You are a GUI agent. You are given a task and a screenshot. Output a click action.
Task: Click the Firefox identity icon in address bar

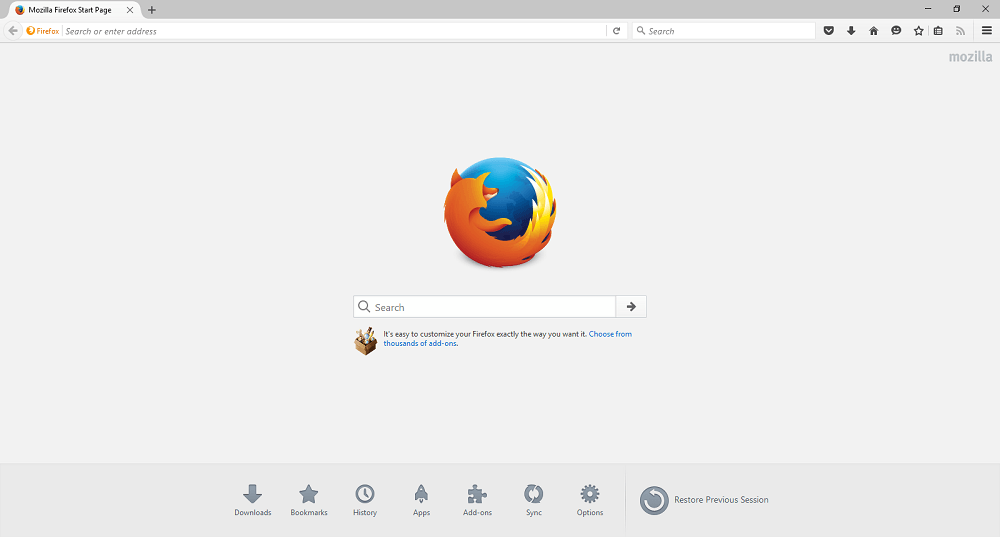pos(43,31)
